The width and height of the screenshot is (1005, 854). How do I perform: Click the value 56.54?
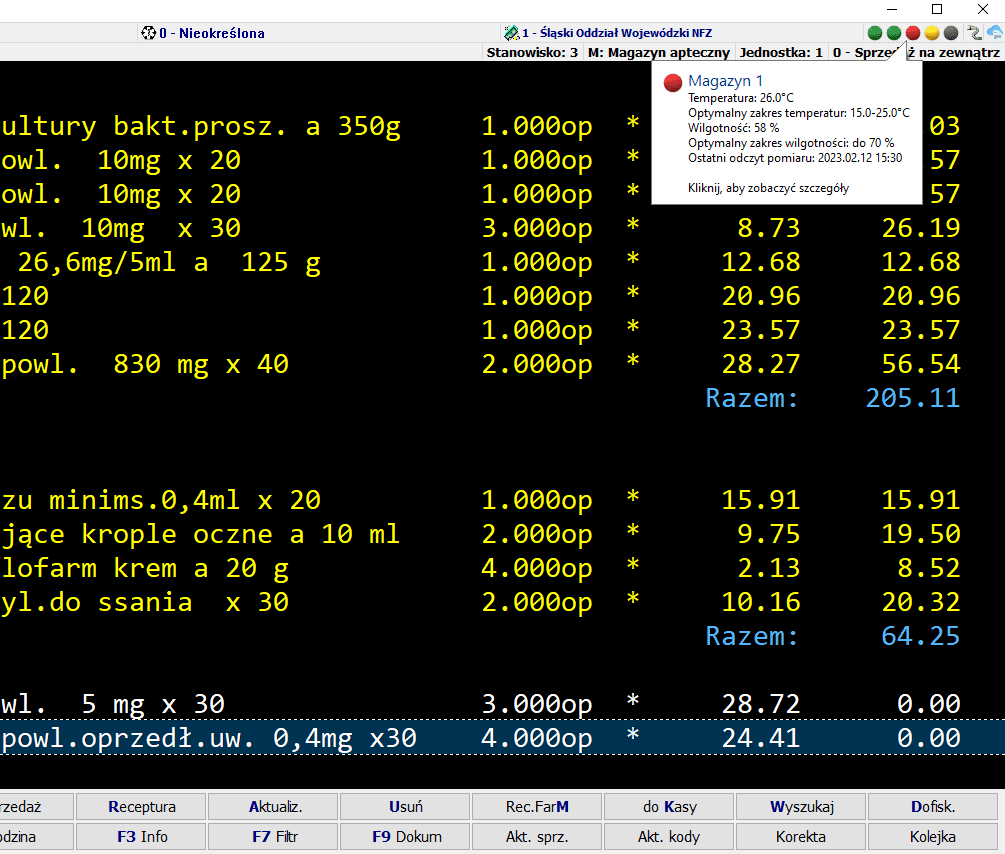[x=921, y=364]
